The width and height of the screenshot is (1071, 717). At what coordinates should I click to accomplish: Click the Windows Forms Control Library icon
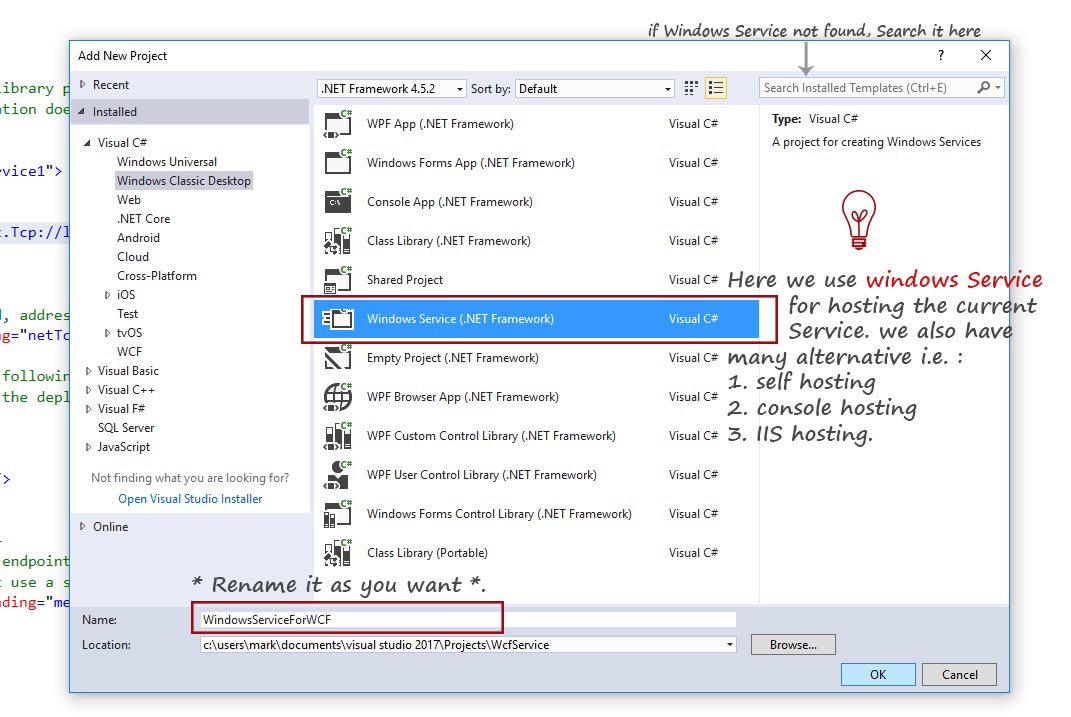337,514
